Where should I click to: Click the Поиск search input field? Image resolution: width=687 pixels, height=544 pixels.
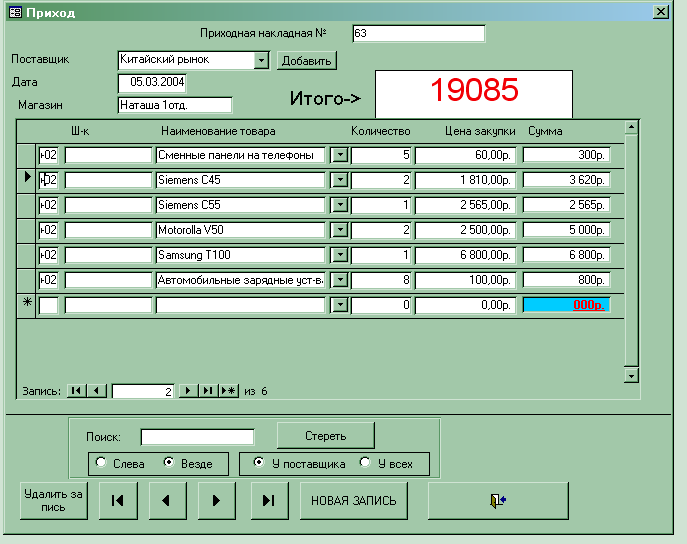click(x=197, y=436)
